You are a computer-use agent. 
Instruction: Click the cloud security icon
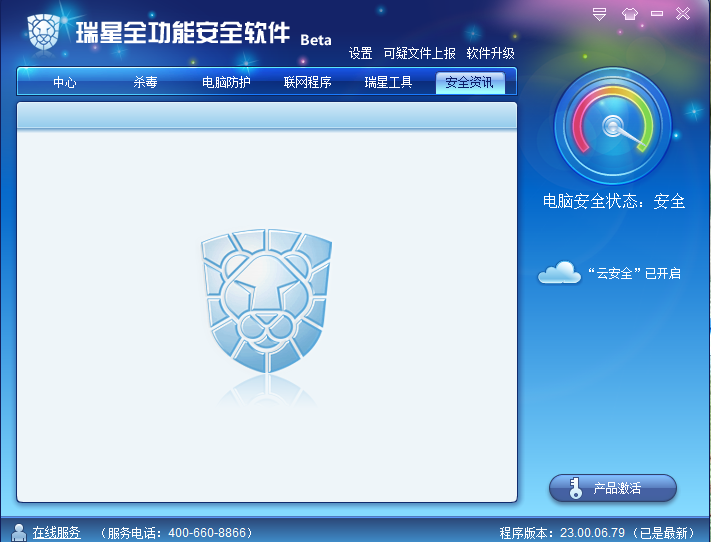point(559,273)
